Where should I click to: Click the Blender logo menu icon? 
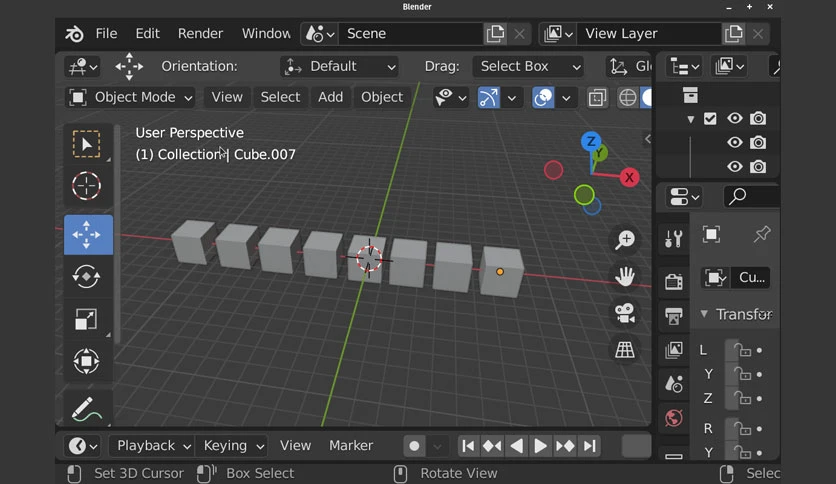pos(74,34)
